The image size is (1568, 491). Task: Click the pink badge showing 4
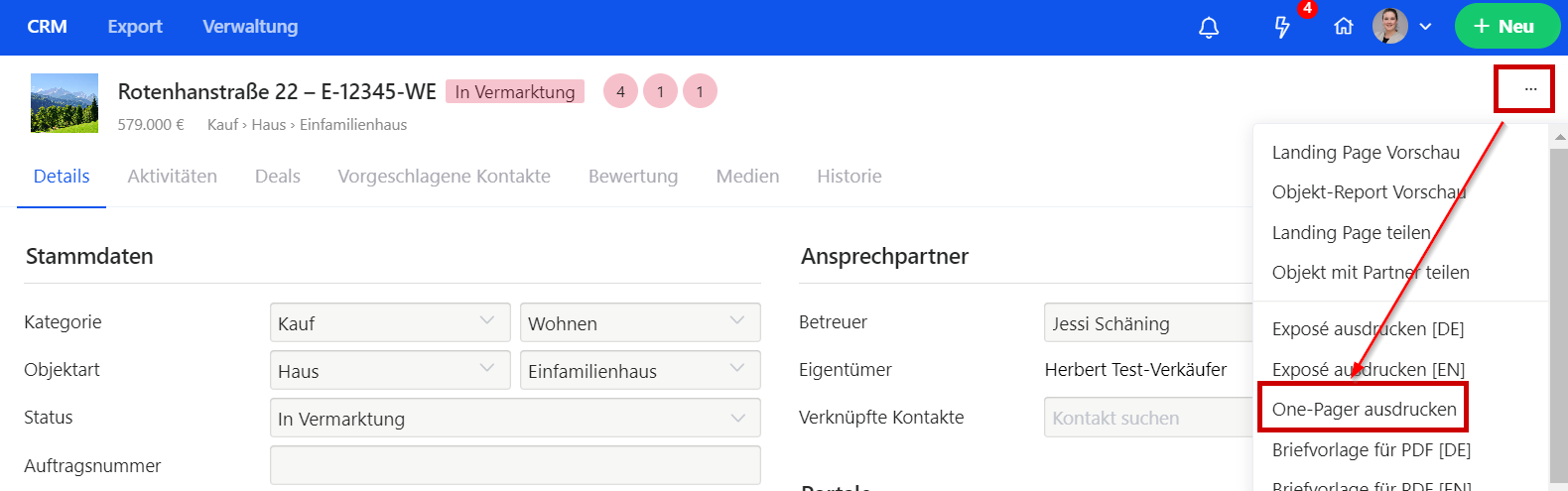click(620, 91)
